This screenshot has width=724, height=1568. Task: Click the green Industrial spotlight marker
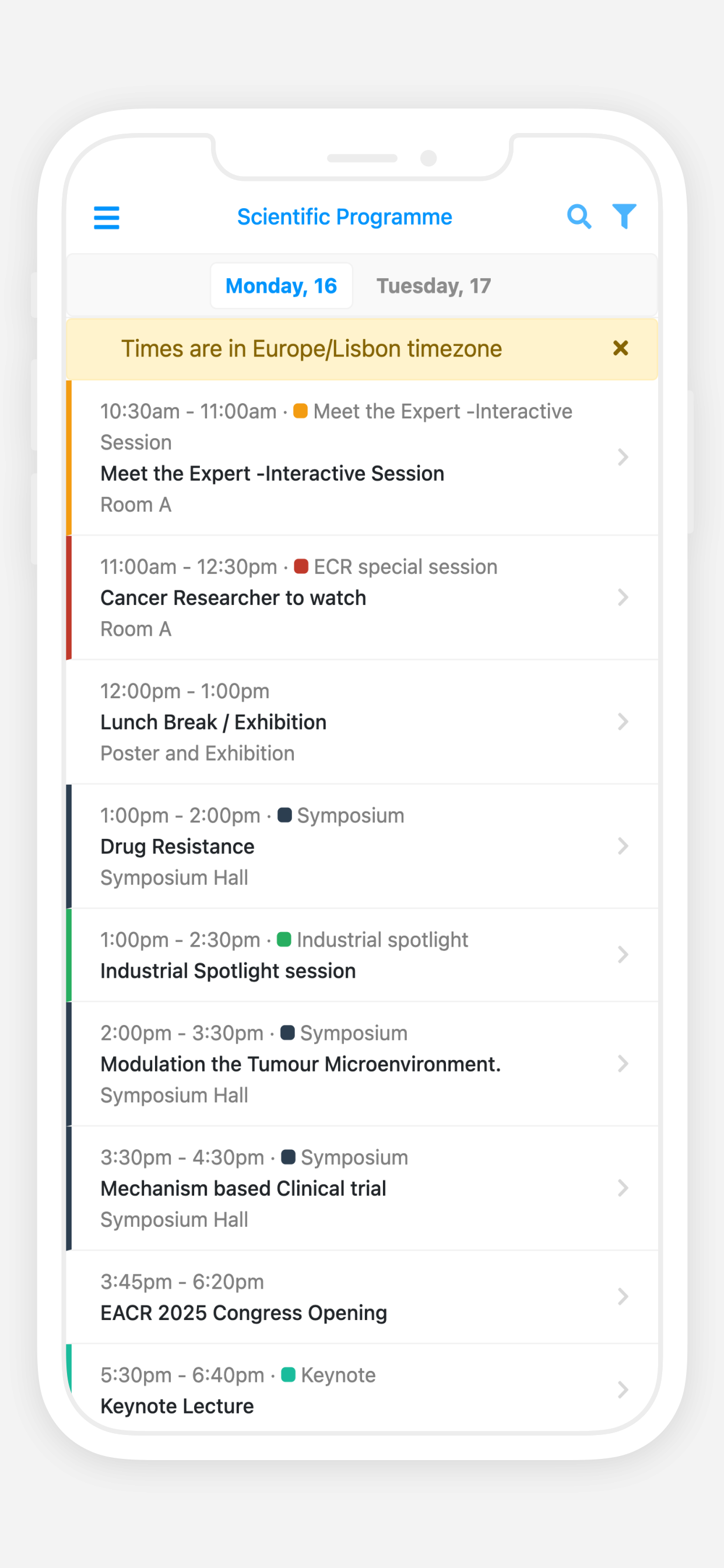pyautogui.click(x=283, y=939)
